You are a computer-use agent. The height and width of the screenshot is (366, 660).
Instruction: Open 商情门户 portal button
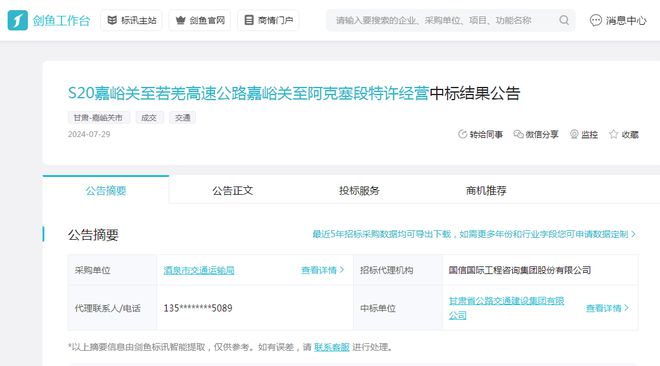269,20
